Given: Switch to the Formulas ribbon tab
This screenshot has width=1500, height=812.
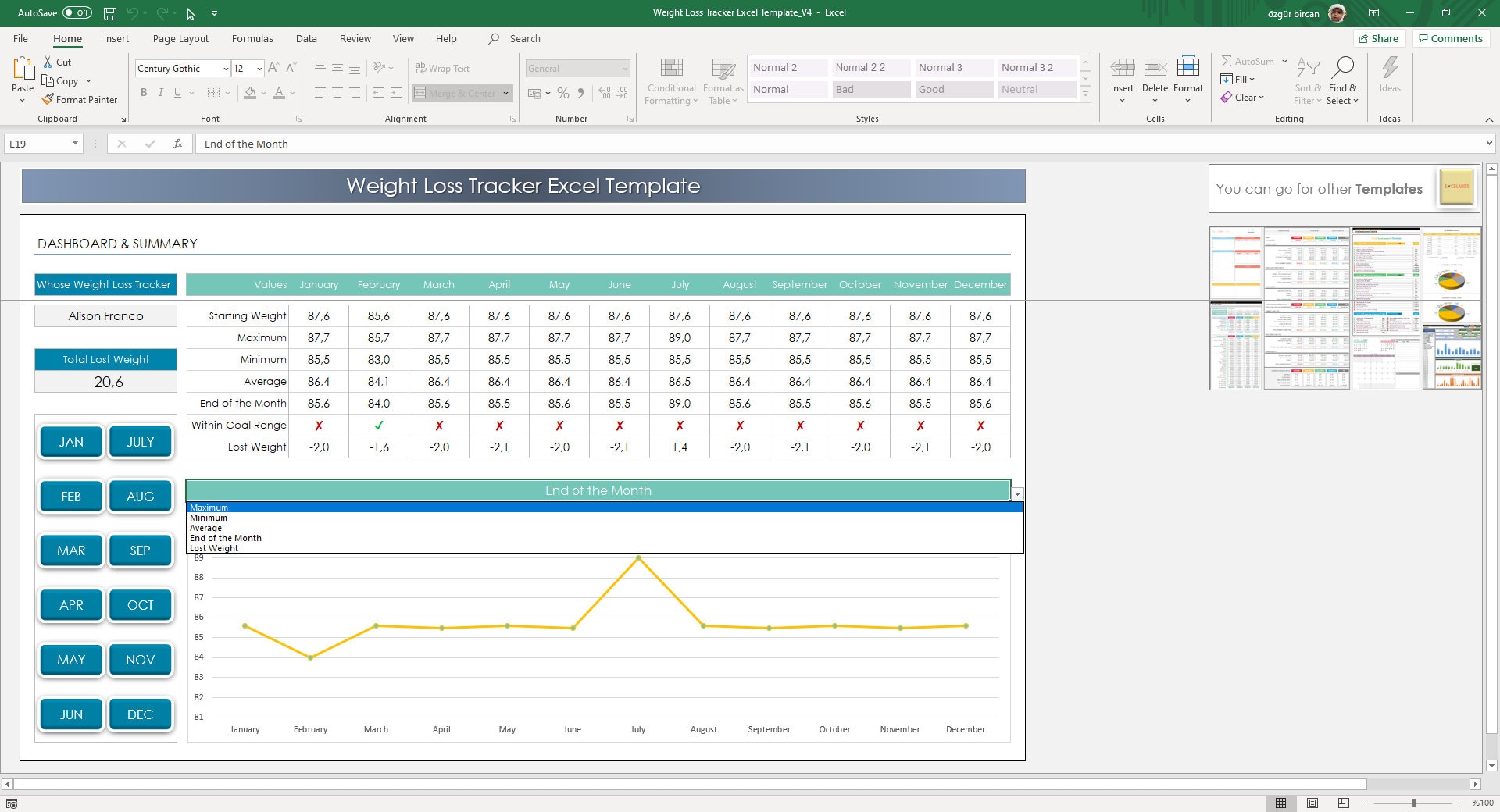Looking at the screenshot, I should pos(252,38).
